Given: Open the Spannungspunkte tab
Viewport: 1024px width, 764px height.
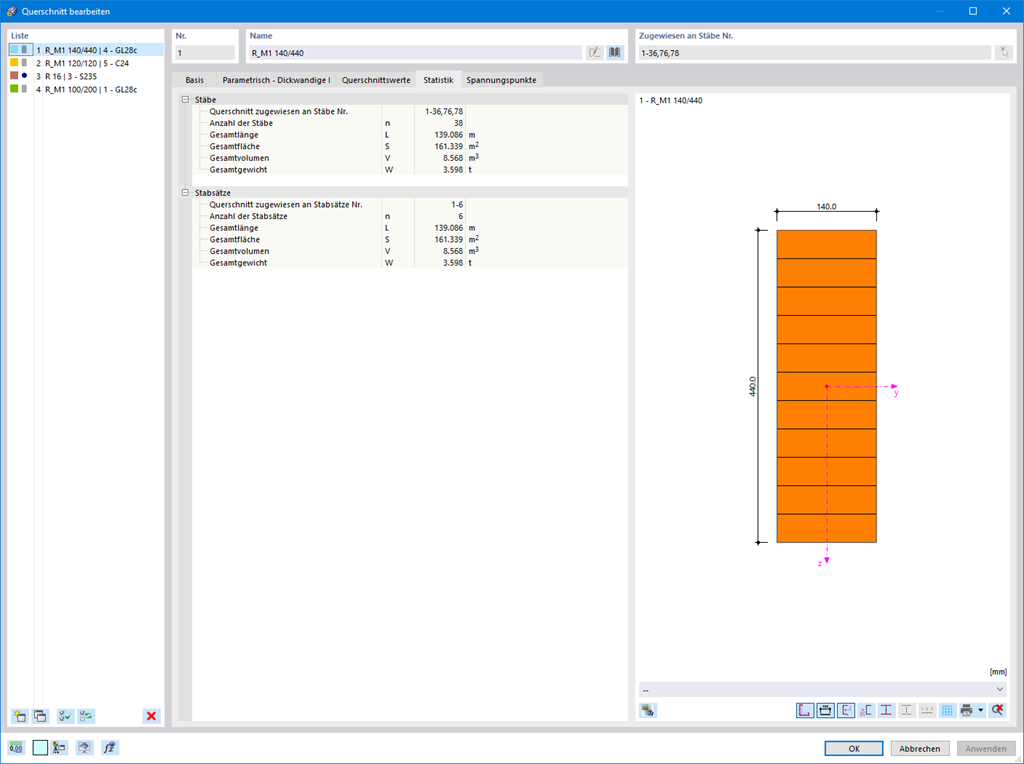Looking at the screenshot, I should tap(502, 80).
